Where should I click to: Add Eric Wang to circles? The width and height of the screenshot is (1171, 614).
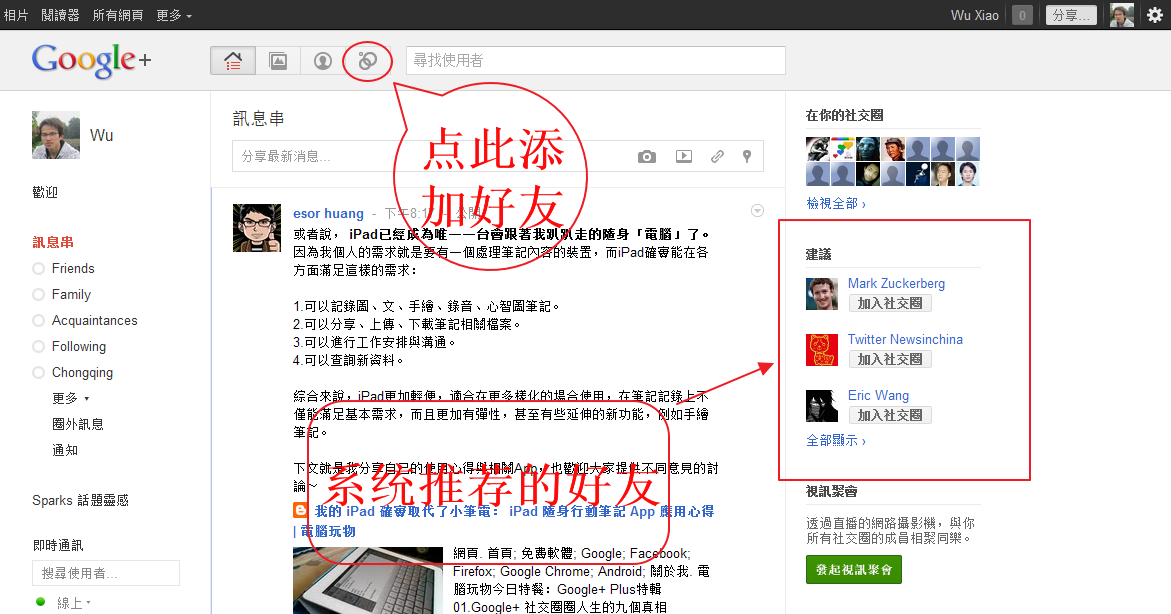[890, 415]
